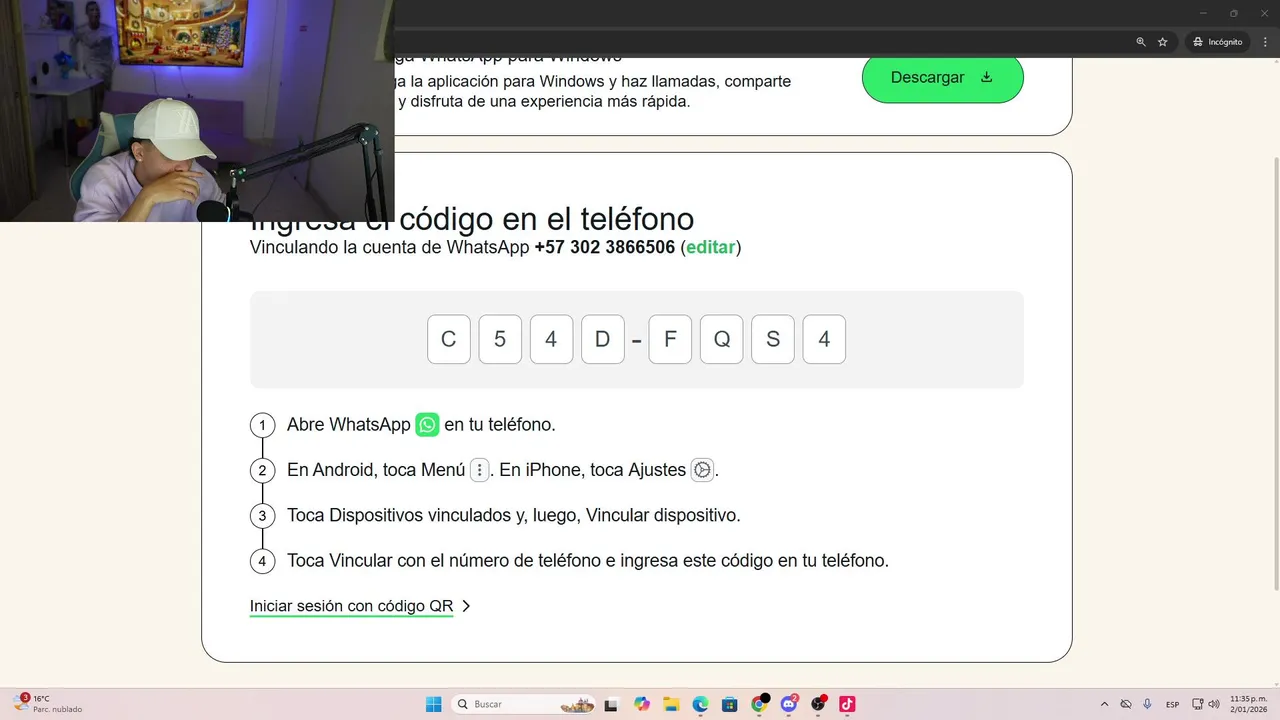Open network settings tray icon
Image resolution: width=1280 pixels, height=720 pixels.
coord(1198,704)
